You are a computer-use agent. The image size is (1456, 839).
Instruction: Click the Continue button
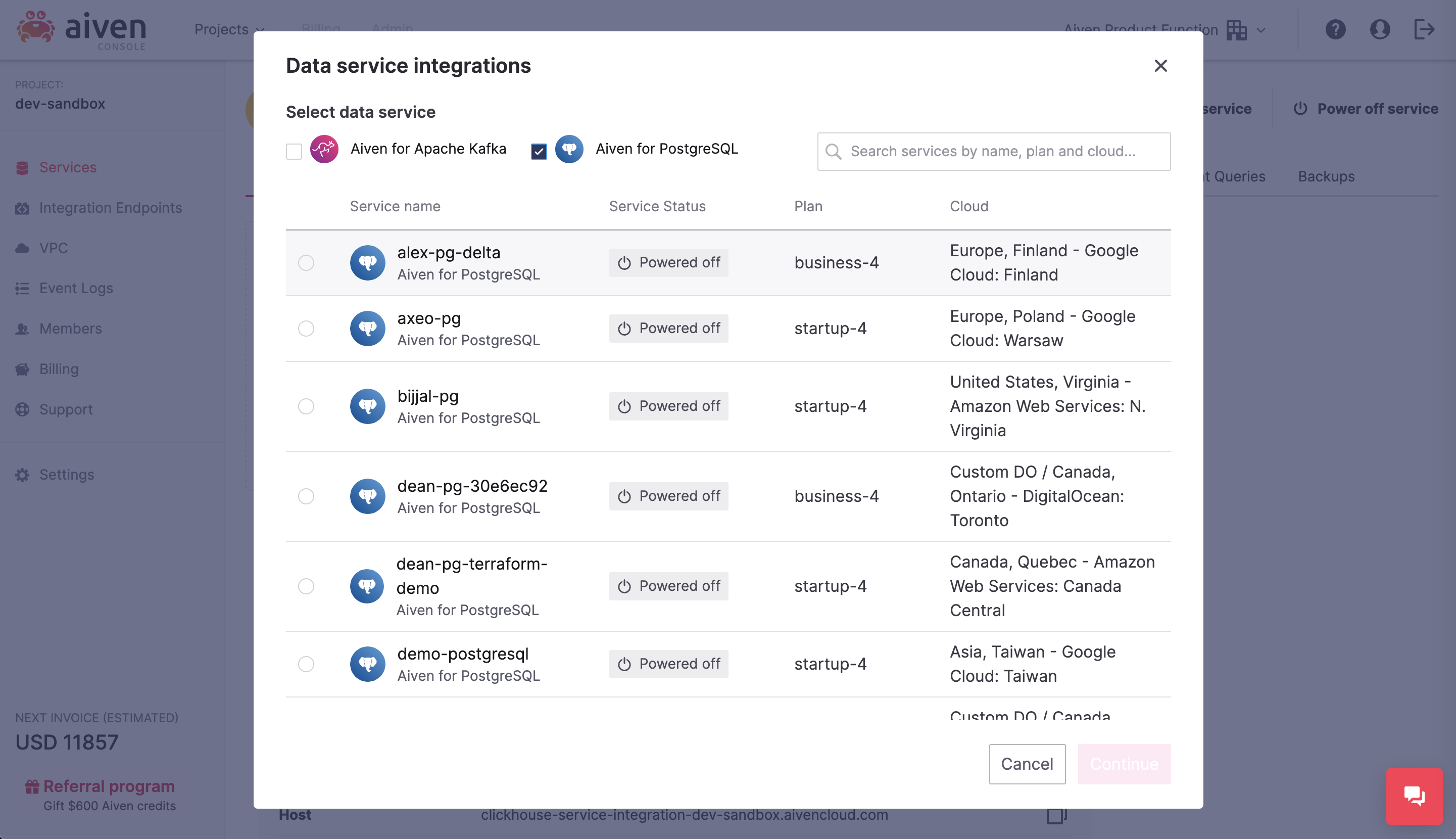[x=1124, y=764]
